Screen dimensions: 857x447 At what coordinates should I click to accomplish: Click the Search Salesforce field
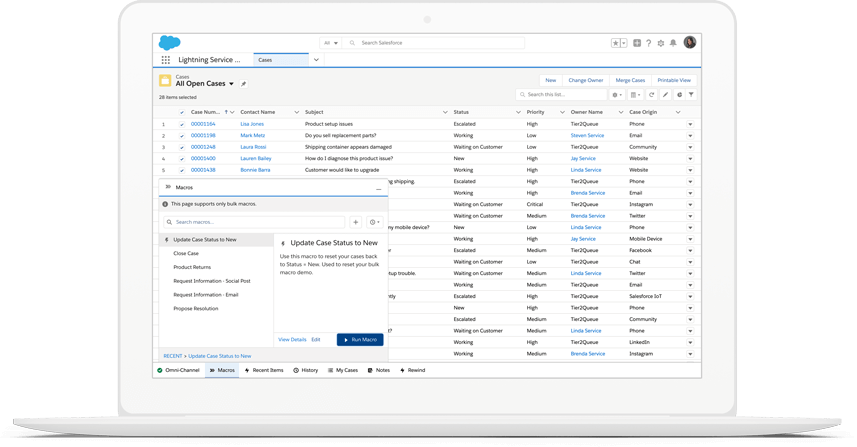click(x=433, y=43)
